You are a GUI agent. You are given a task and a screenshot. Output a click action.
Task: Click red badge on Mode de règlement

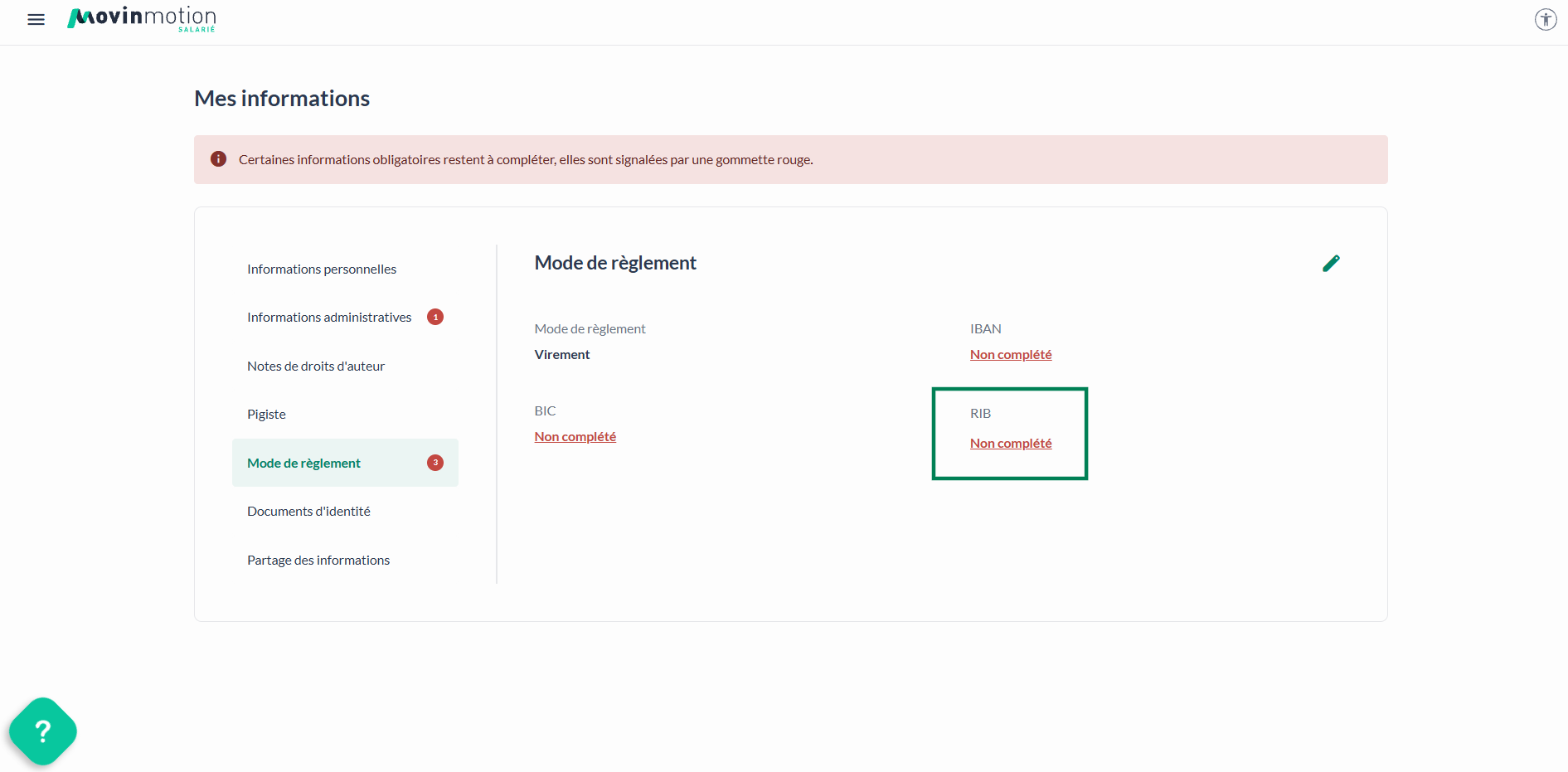point(435,463)
